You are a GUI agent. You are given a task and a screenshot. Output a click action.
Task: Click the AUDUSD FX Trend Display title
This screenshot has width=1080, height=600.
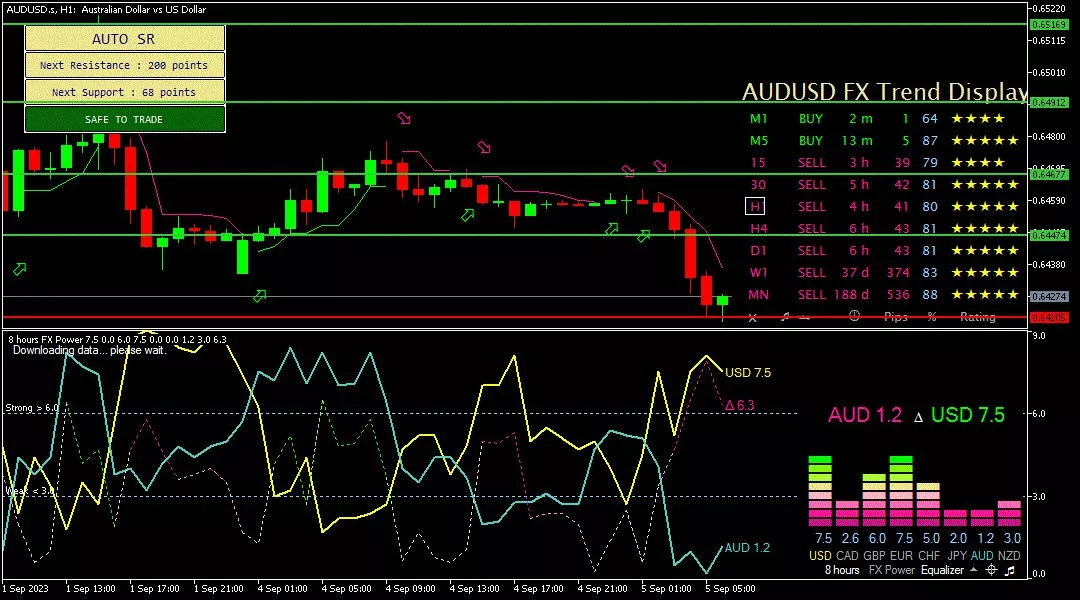pyautogui.click(x=884, y=92)
